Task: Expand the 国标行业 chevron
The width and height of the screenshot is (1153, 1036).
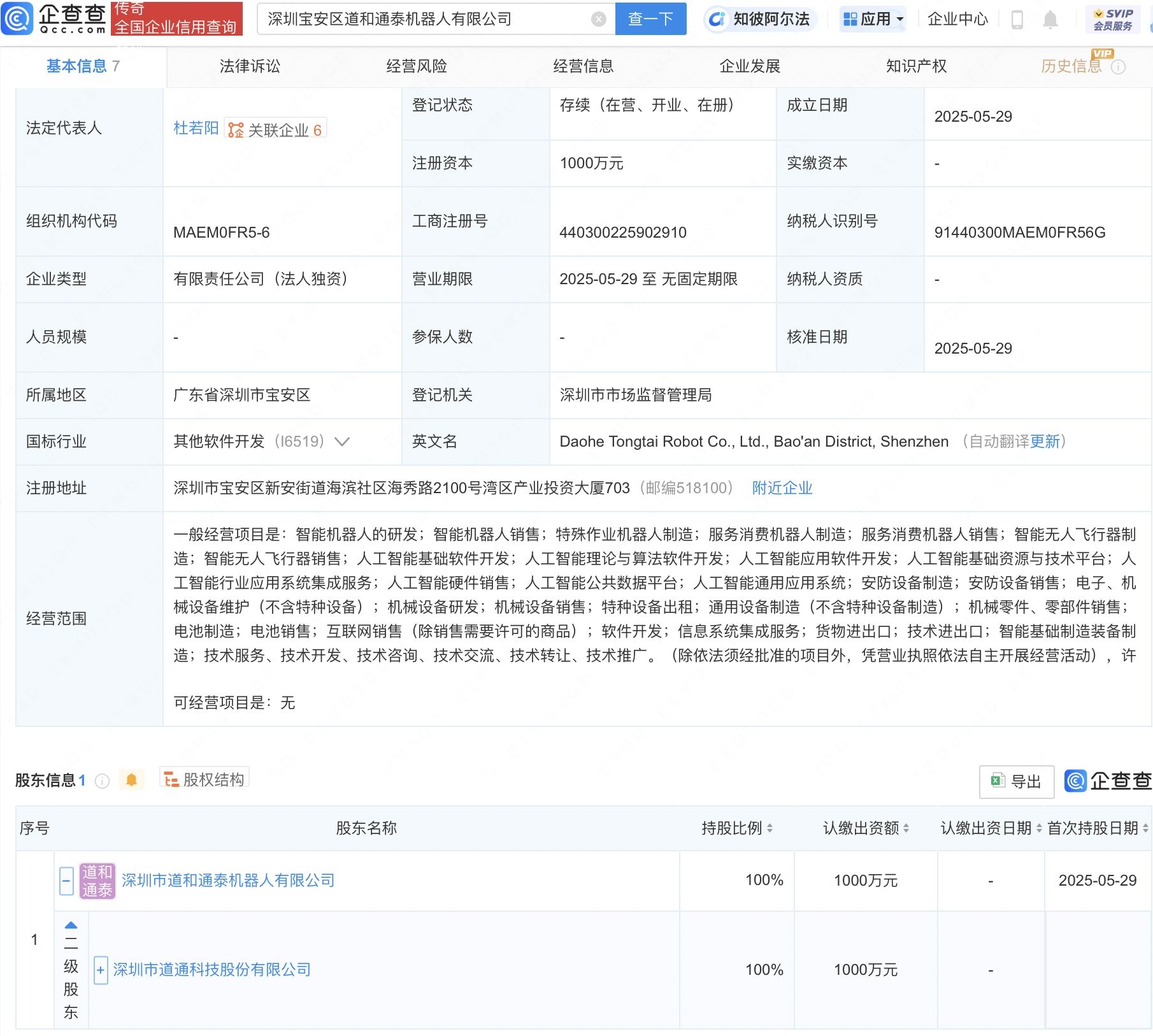Action: click(x=342, y=442)
